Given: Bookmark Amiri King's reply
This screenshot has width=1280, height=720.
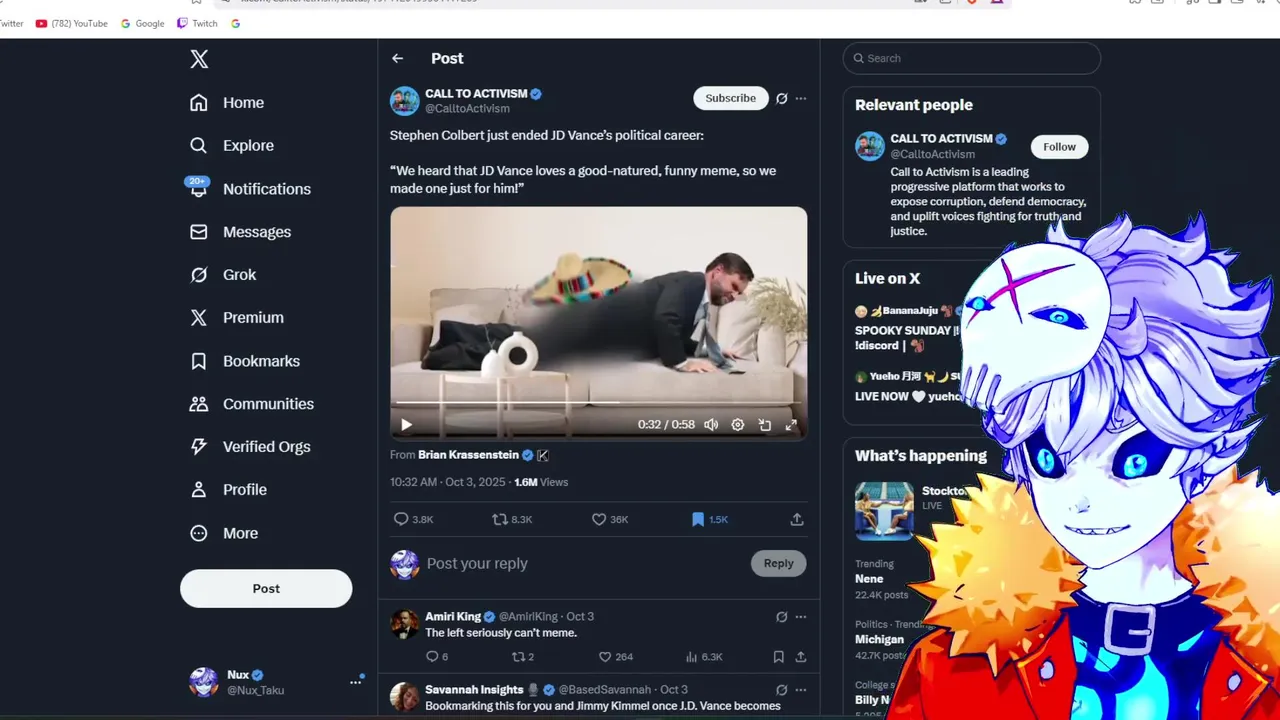Looking at the screenshot, I should click(x=779, y=657).
